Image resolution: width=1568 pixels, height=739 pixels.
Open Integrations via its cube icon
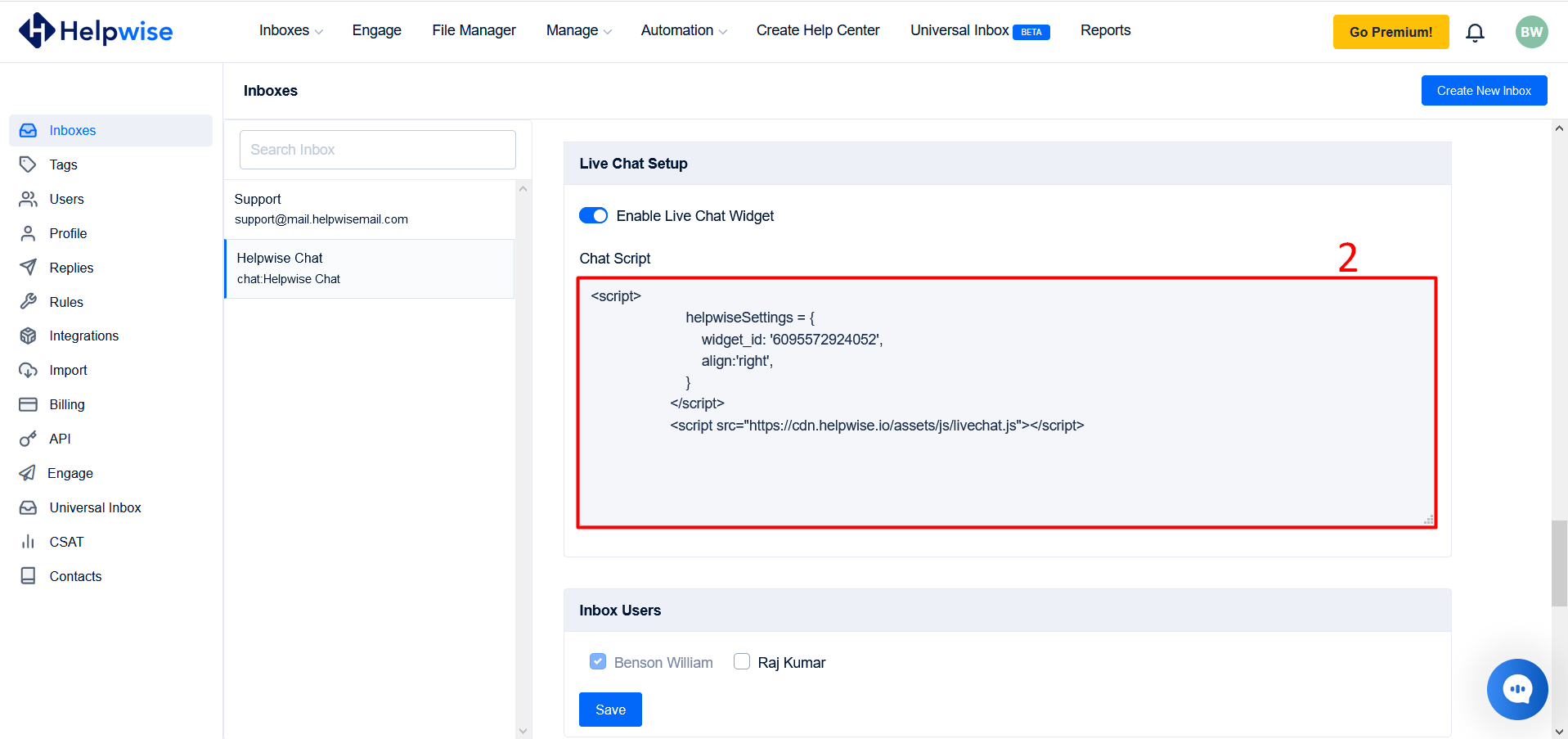[28, 336]
